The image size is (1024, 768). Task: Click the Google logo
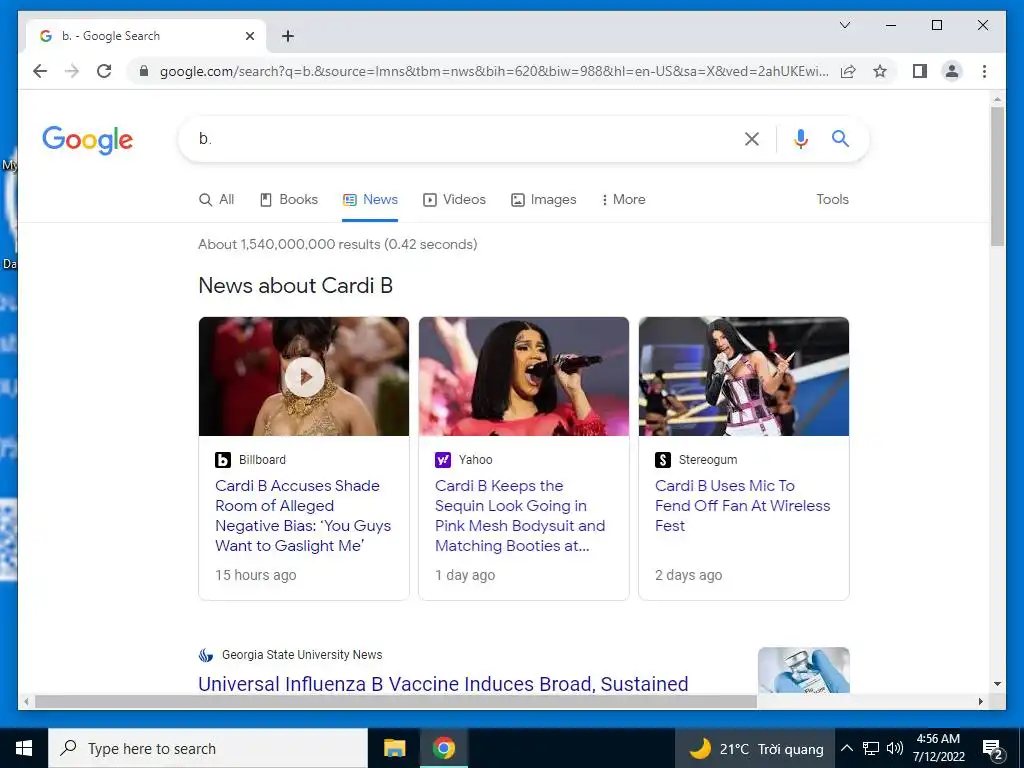coord(88,140)
